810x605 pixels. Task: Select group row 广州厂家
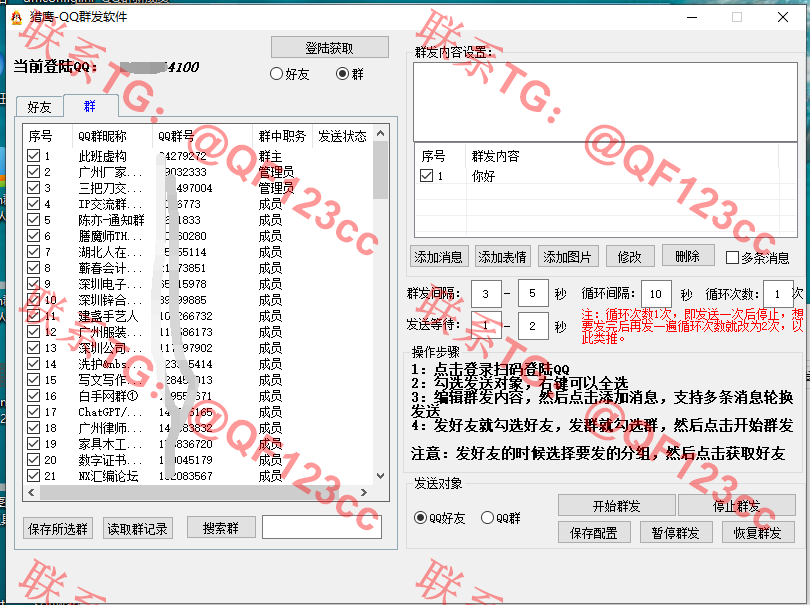click(x=200, y=172)
